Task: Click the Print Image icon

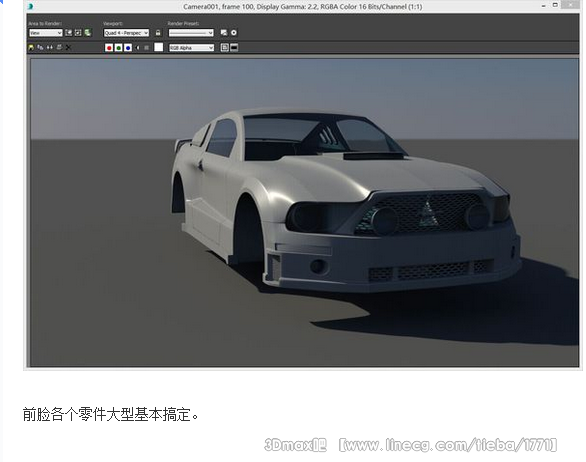Action: point(59,47)
